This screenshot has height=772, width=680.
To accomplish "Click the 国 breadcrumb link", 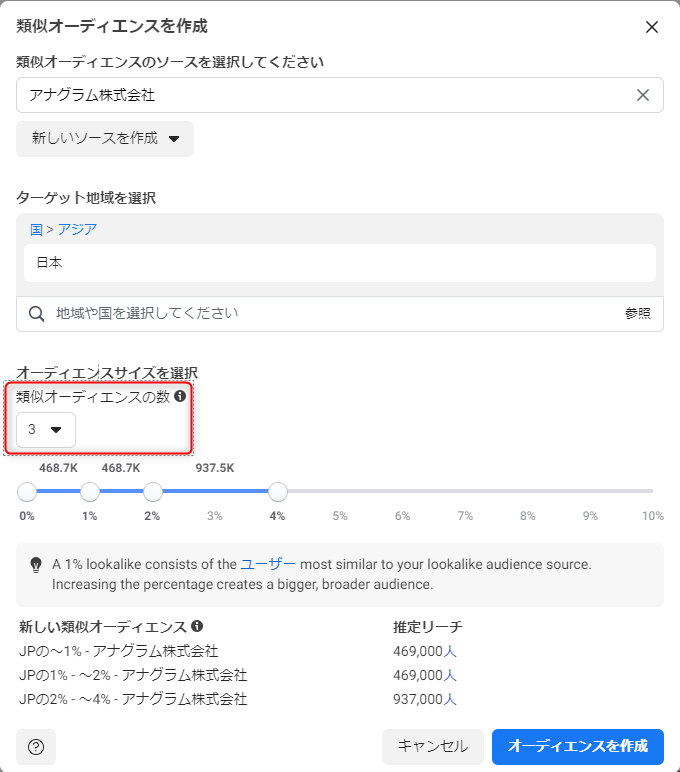I will pos(36,229).
